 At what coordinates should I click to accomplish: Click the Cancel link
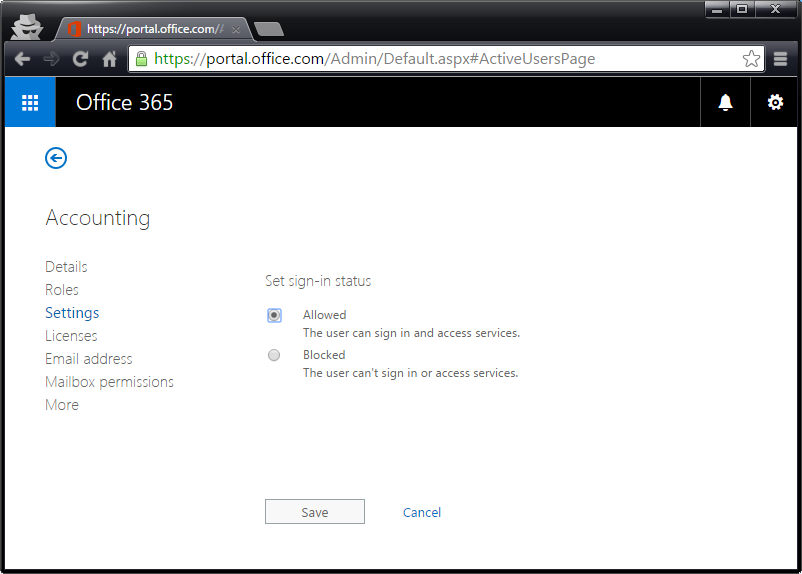pyautogui.click(x=421, y=512)
